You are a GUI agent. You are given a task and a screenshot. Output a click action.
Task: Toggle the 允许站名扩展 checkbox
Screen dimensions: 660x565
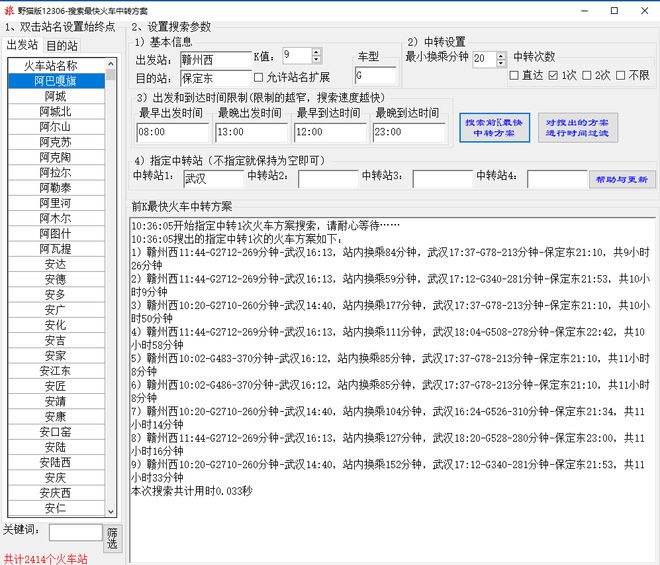click(258, 77)
